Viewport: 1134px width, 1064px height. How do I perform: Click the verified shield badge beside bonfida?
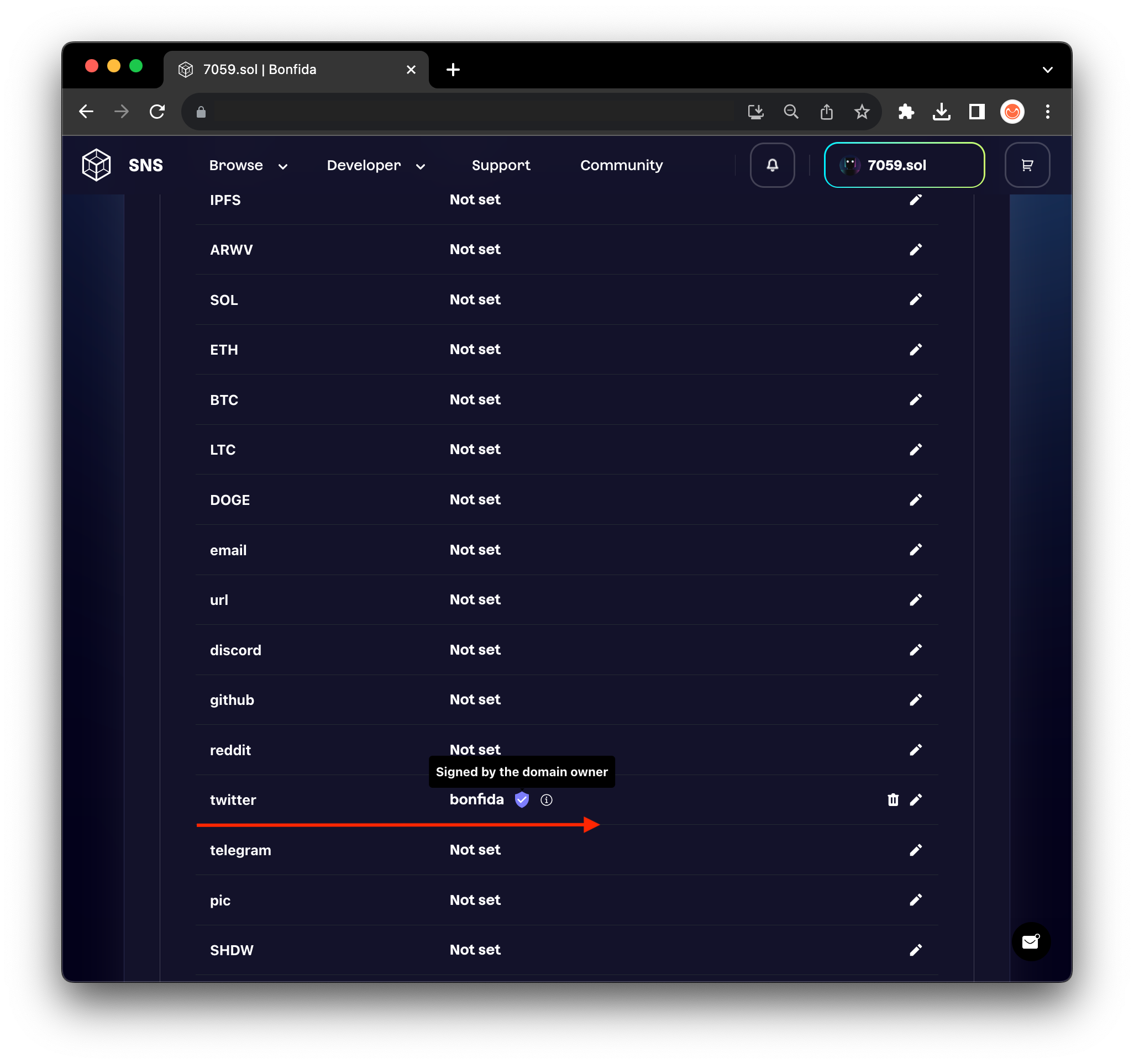point(521,800)
